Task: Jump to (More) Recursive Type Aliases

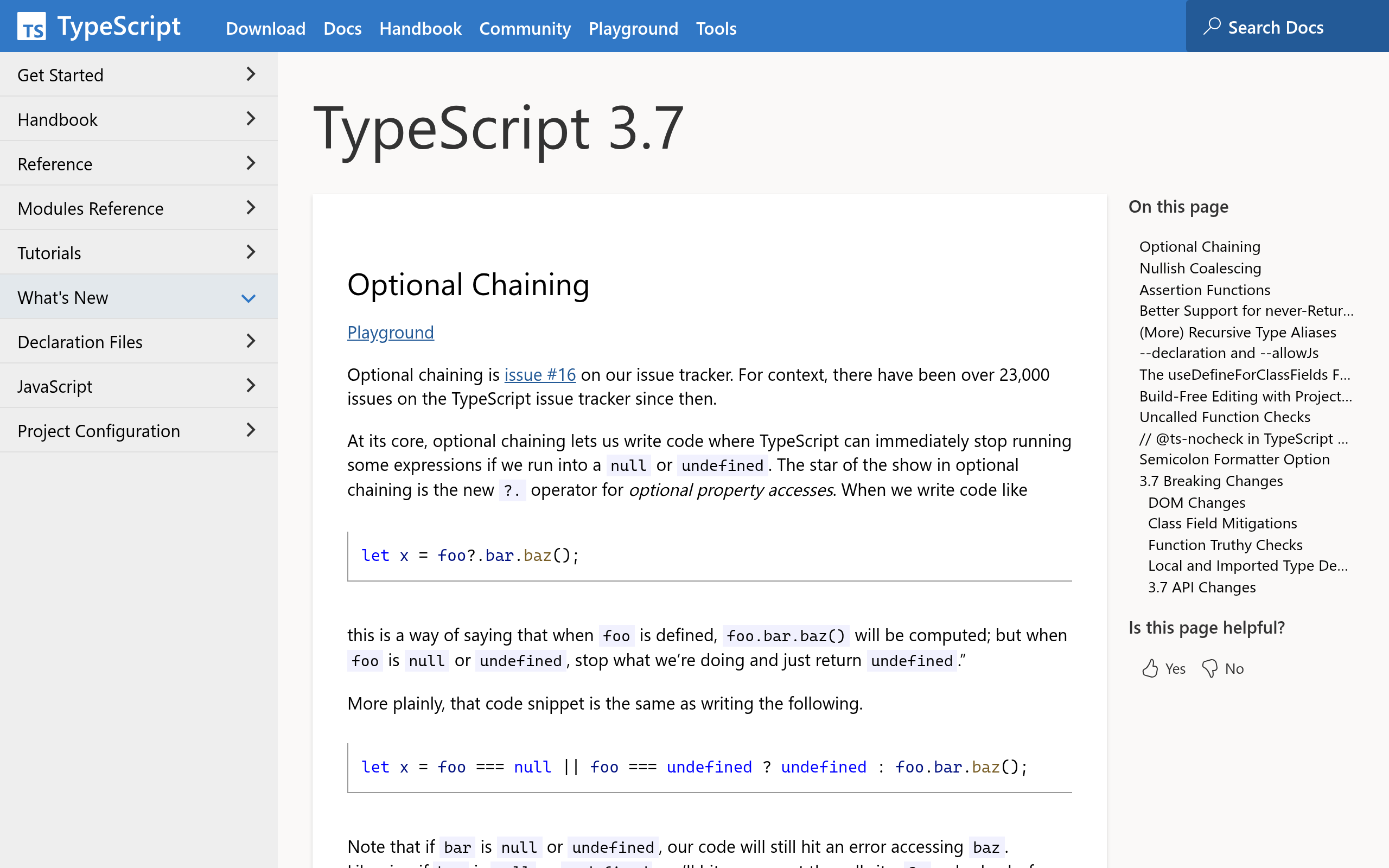Action: pyautogui.click(x=1238, y=332)
